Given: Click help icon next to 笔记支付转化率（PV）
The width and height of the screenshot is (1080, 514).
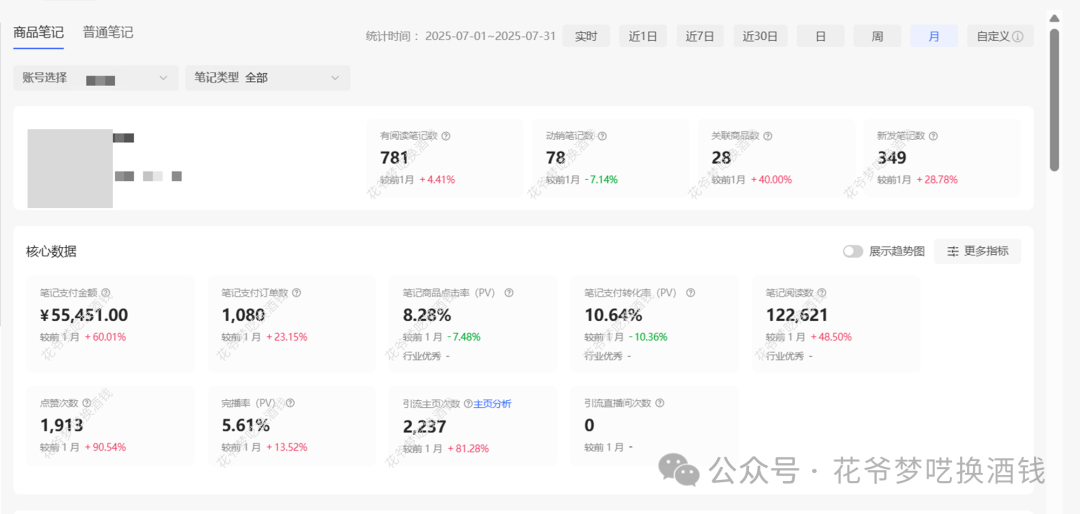Looking at the screenshot, I should tap(690, 293).
